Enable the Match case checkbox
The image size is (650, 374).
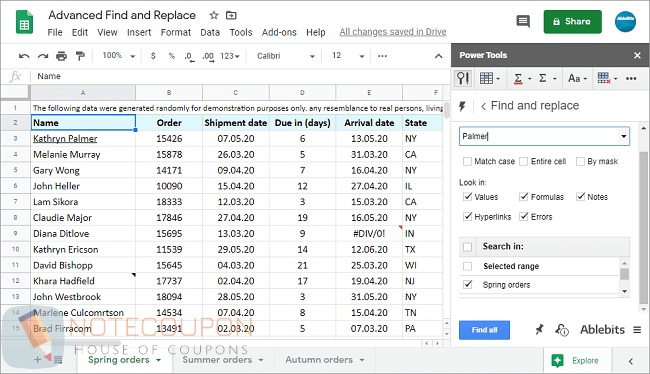(467, 161)
